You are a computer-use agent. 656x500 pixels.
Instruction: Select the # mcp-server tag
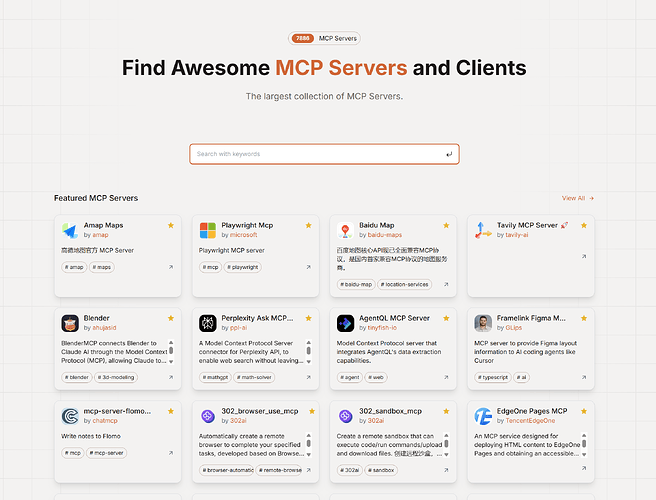106,453
